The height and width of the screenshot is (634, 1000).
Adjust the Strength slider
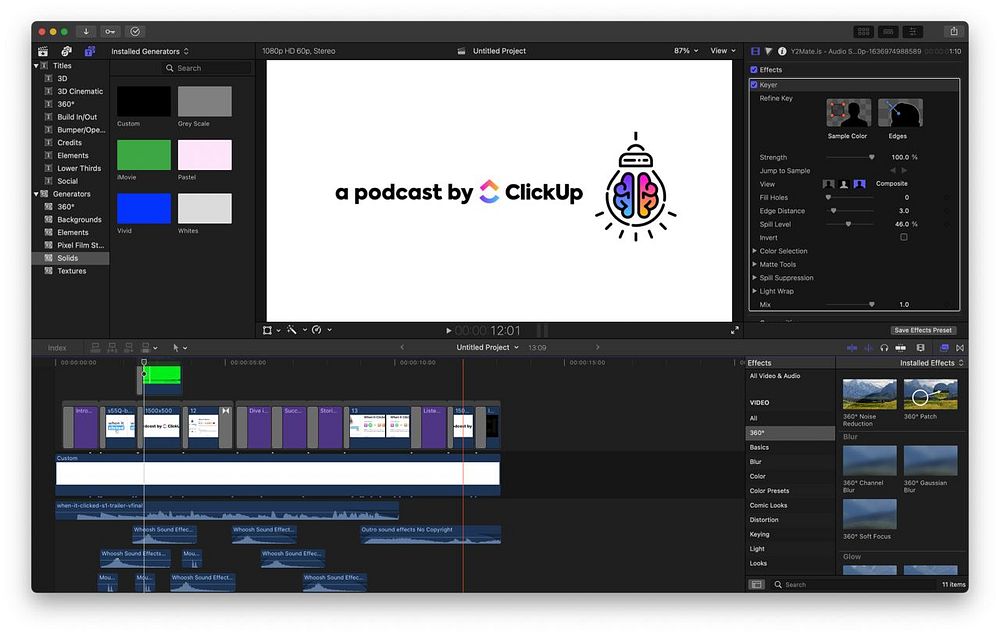851,158
